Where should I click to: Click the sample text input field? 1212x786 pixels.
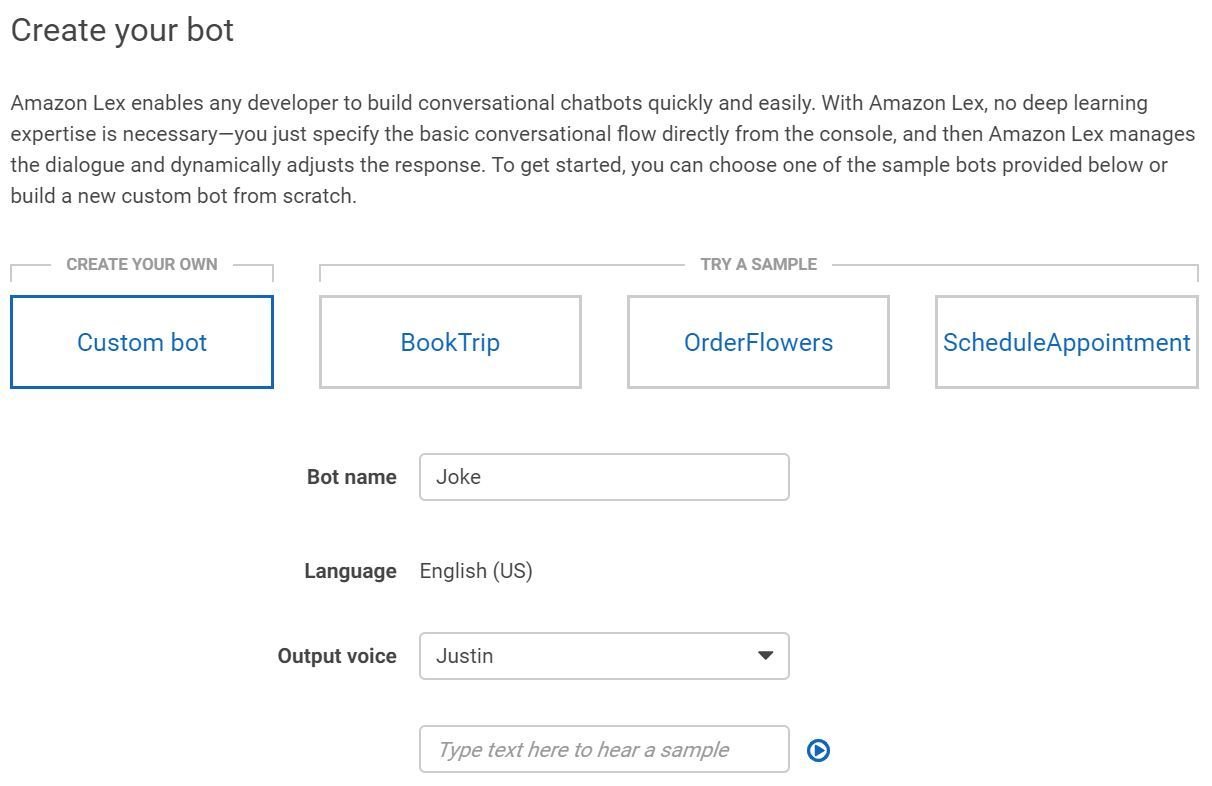[x=604, y=750]
